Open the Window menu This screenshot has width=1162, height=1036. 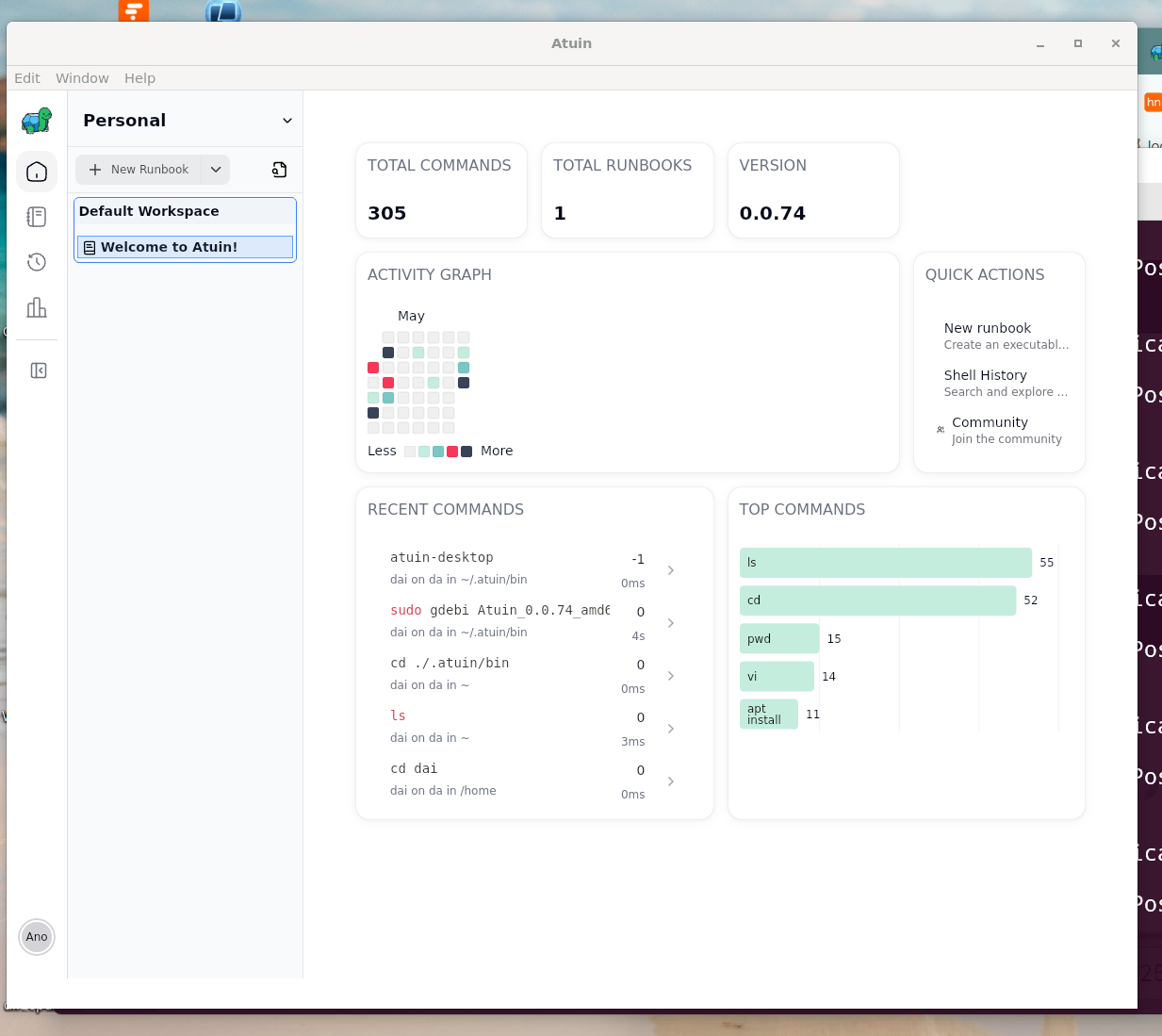tap(82, 78)
